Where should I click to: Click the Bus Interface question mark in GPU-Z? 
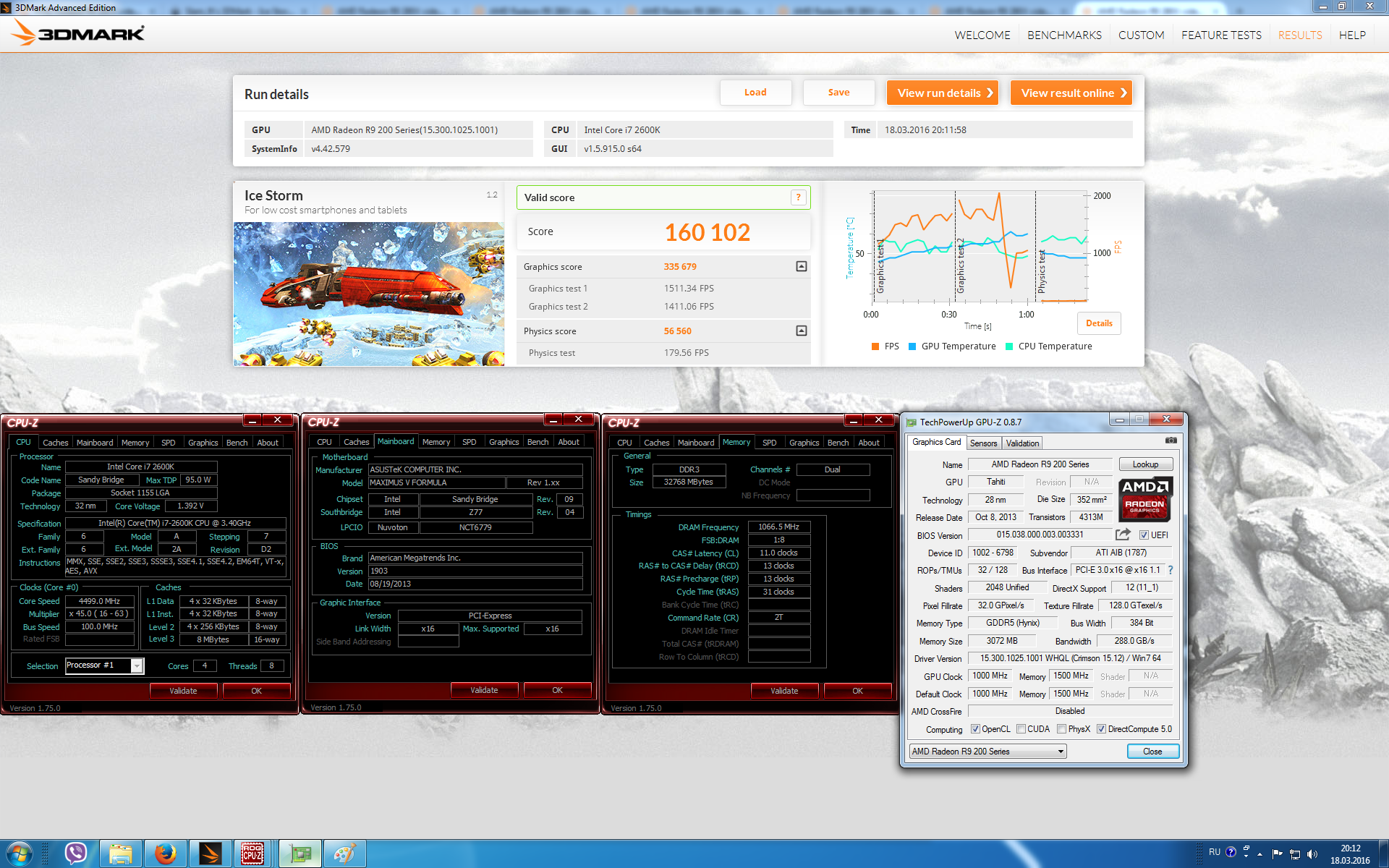1170,570
